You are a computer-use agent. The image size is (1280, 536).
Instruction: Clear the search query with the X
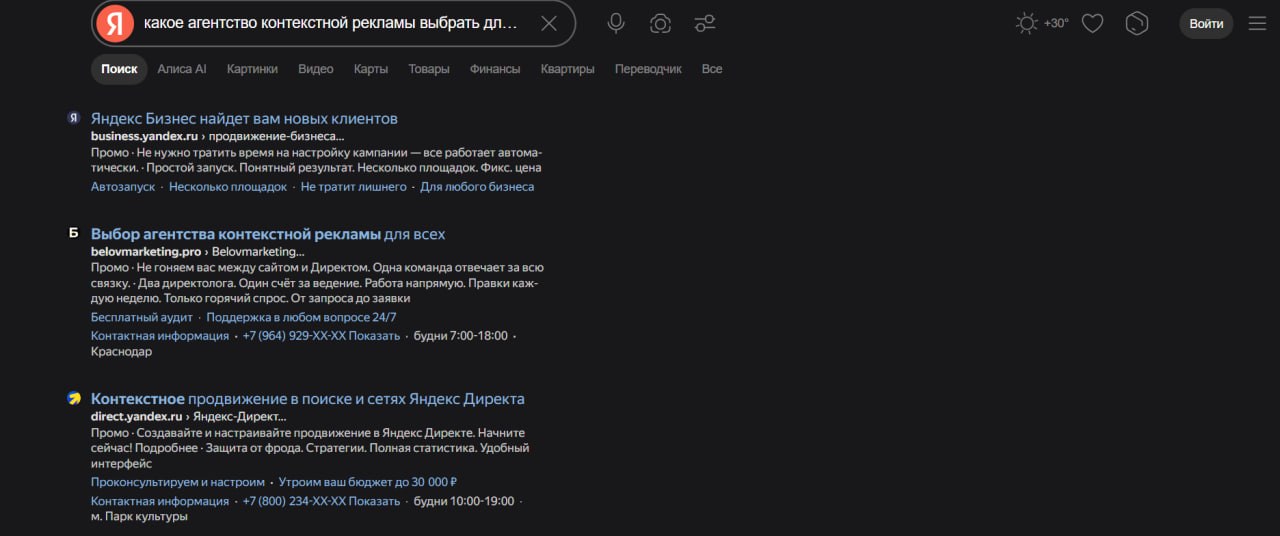pos(549,23)
